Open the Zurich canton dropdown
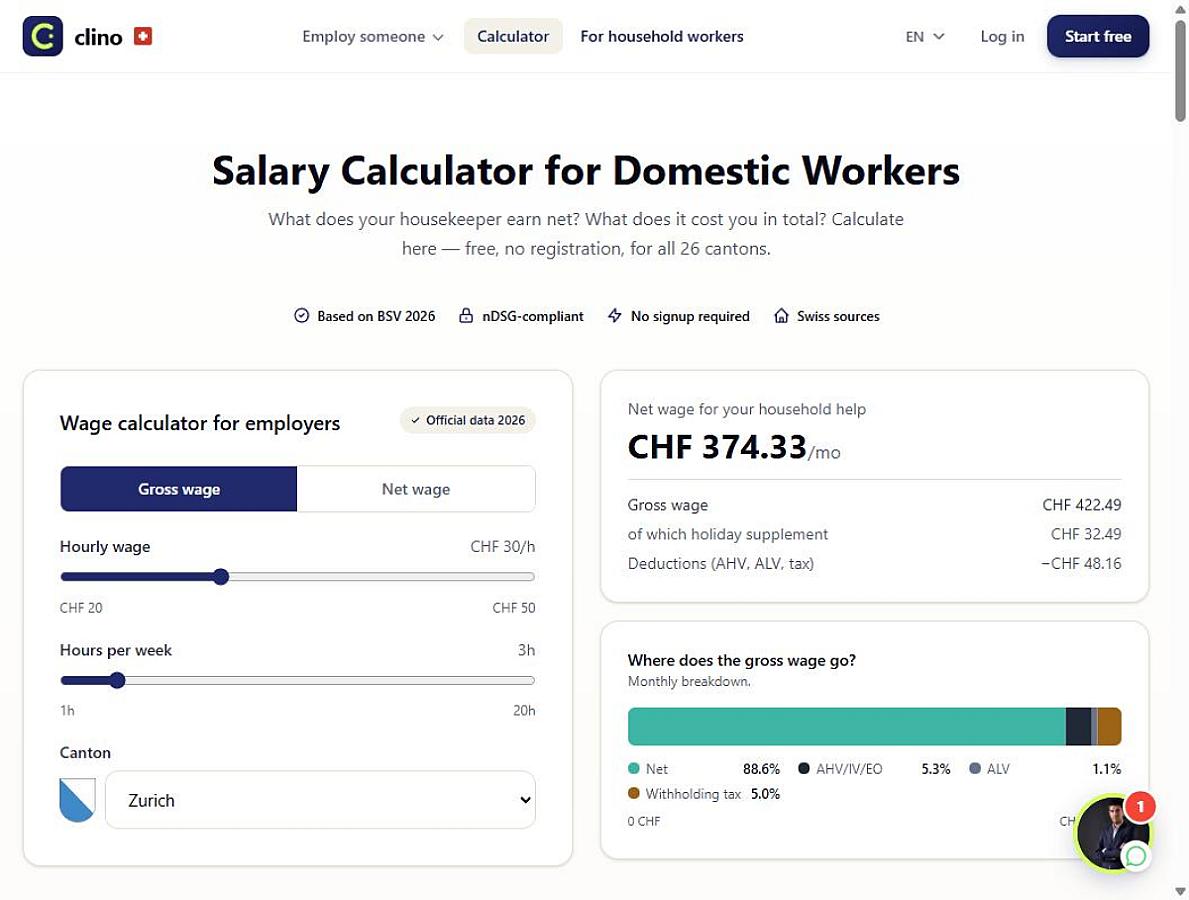Screen dimensions: 1189x900 (x=320, y=800)
